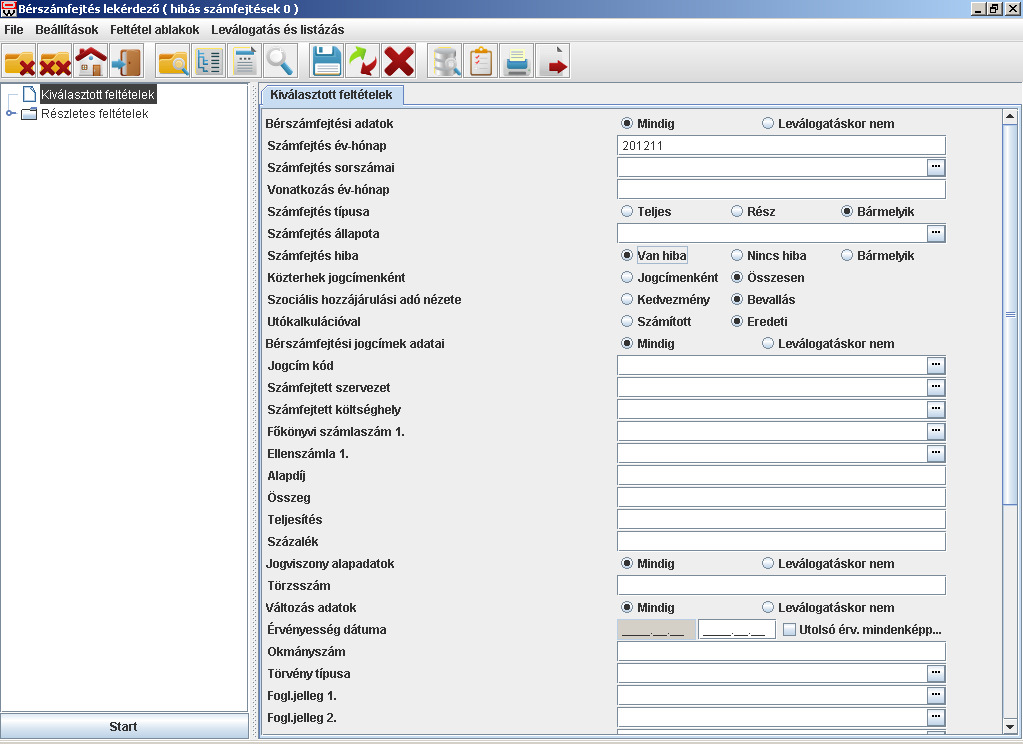The image size is (1023, 744).
Task: Open the Jogcím kód lookup button
Action: 936,365
